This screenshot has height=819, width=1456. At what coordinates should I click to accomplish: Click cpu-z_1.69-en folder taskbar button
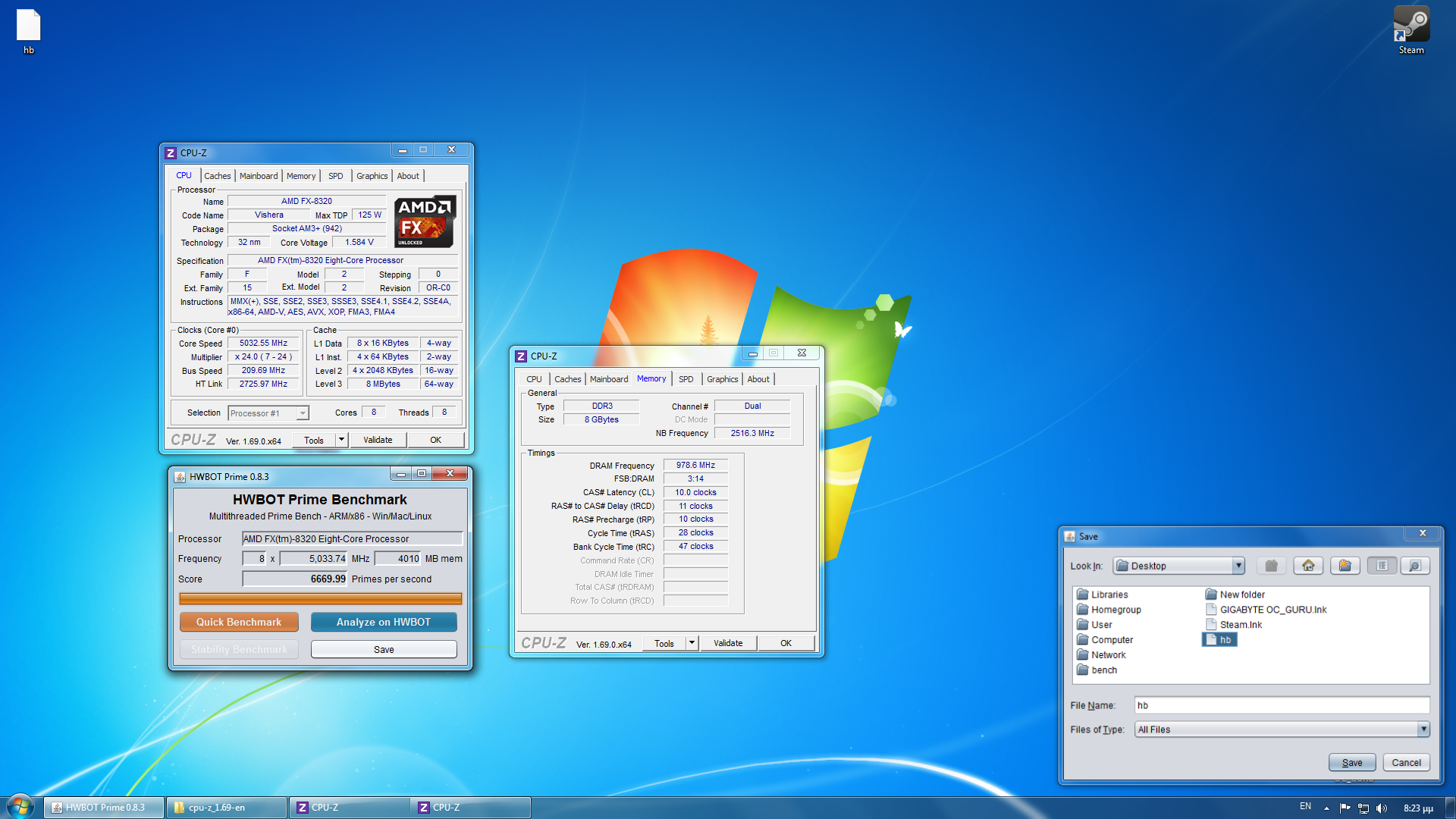(227, 808)
